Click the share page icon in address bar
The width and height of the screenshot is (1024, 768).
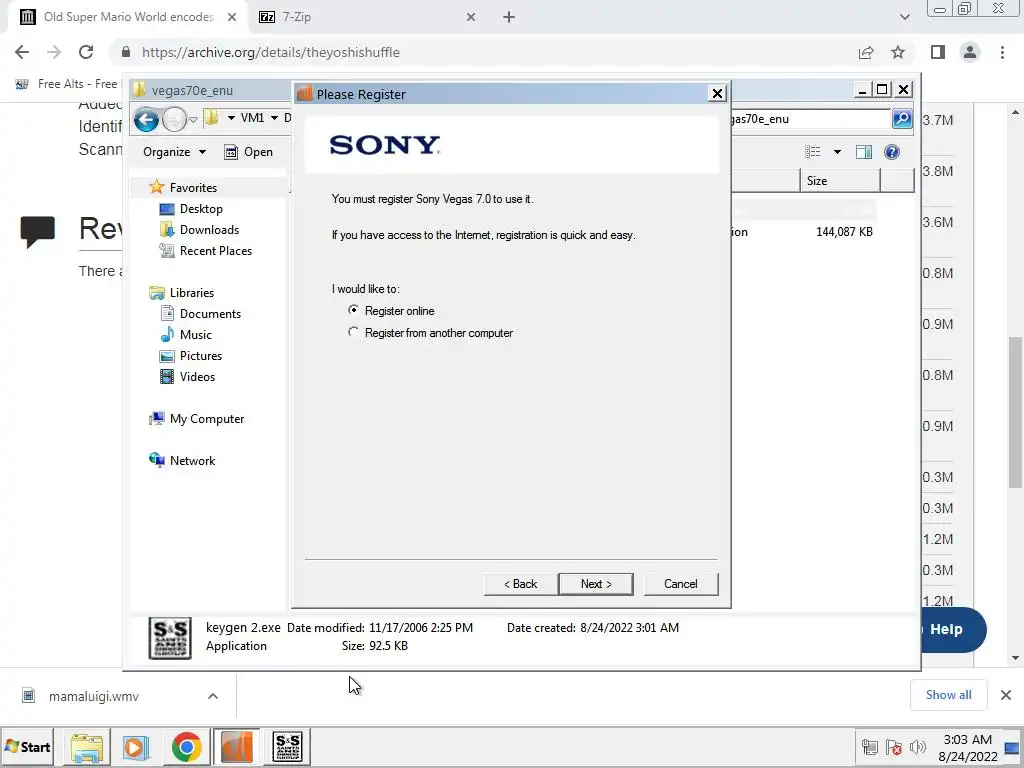866,52
